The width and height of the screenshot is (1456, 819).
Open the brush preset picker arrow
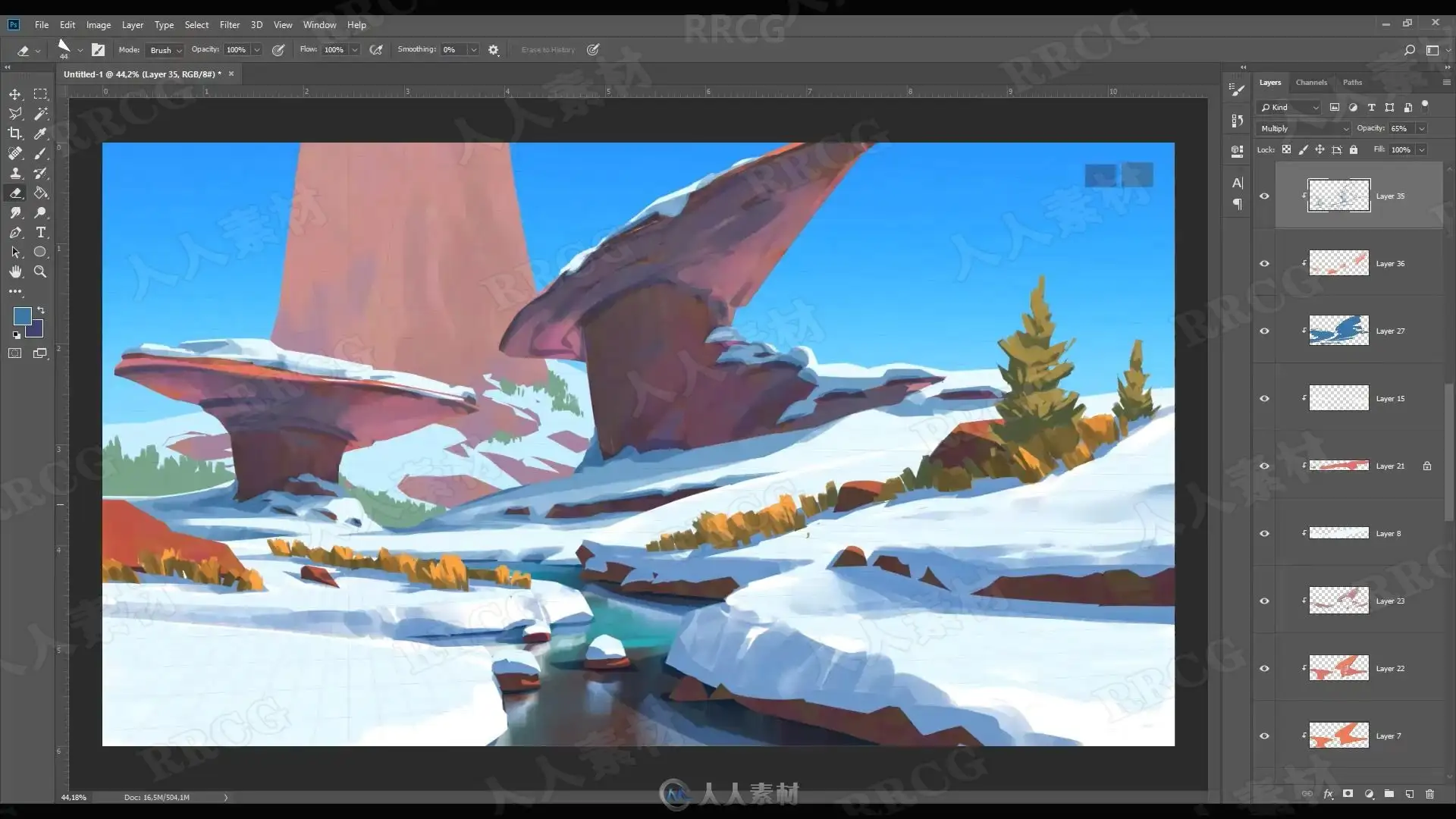click(x=80, y=51)
